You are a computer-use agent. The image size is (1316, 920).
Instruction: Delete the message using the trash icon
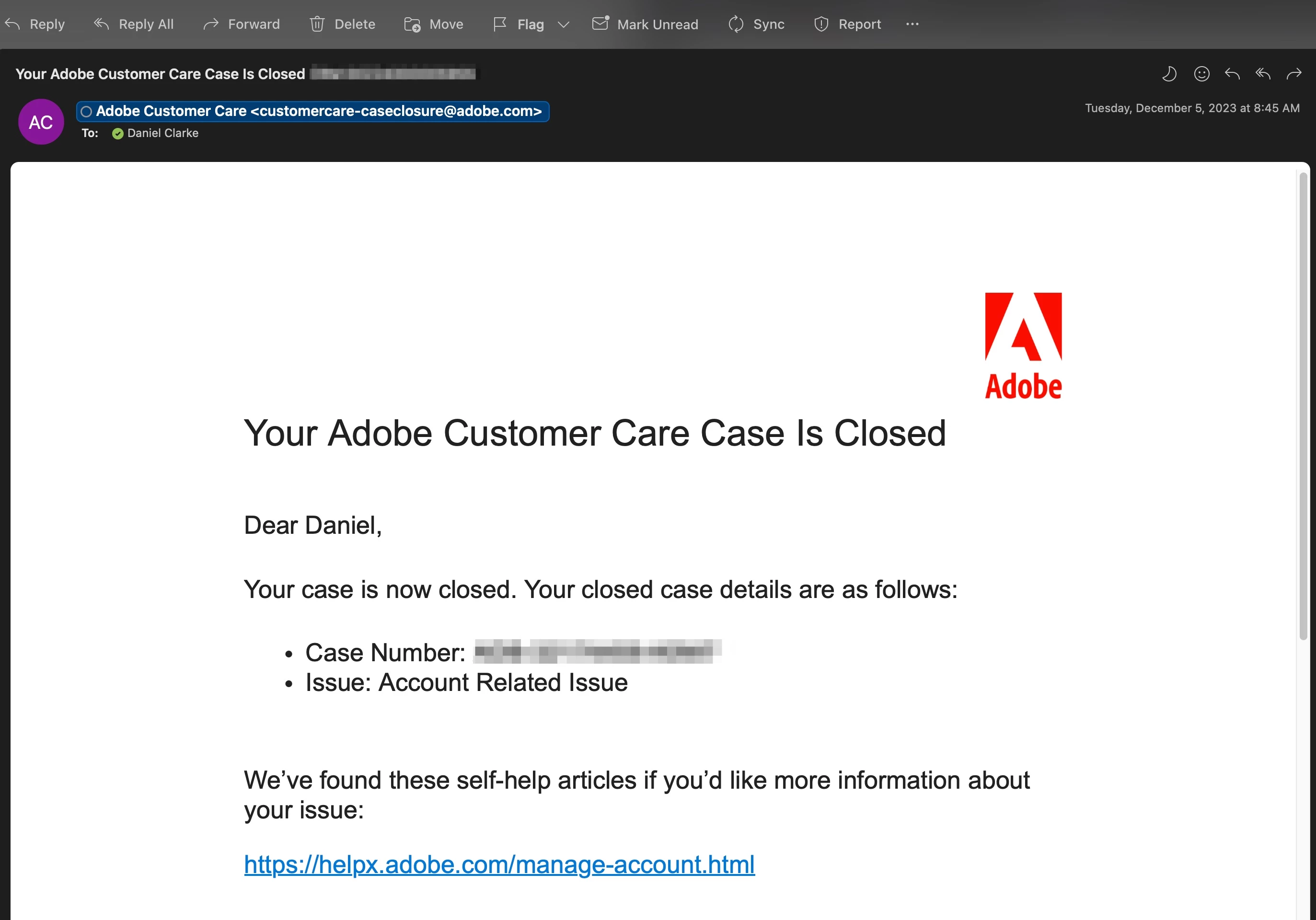(x=342, y=24)
